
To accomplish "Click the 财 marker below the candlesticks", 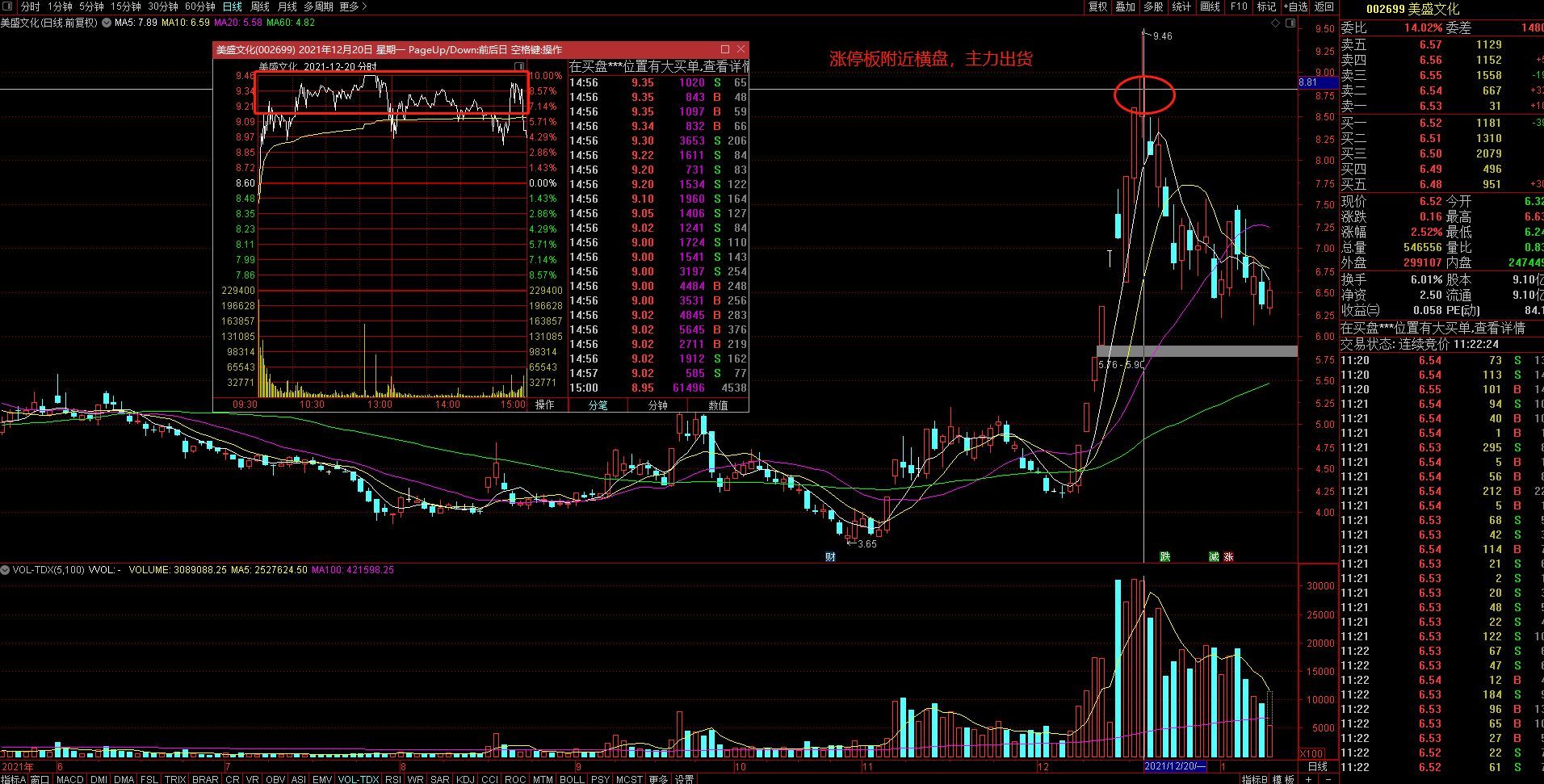I will [830, 556].
